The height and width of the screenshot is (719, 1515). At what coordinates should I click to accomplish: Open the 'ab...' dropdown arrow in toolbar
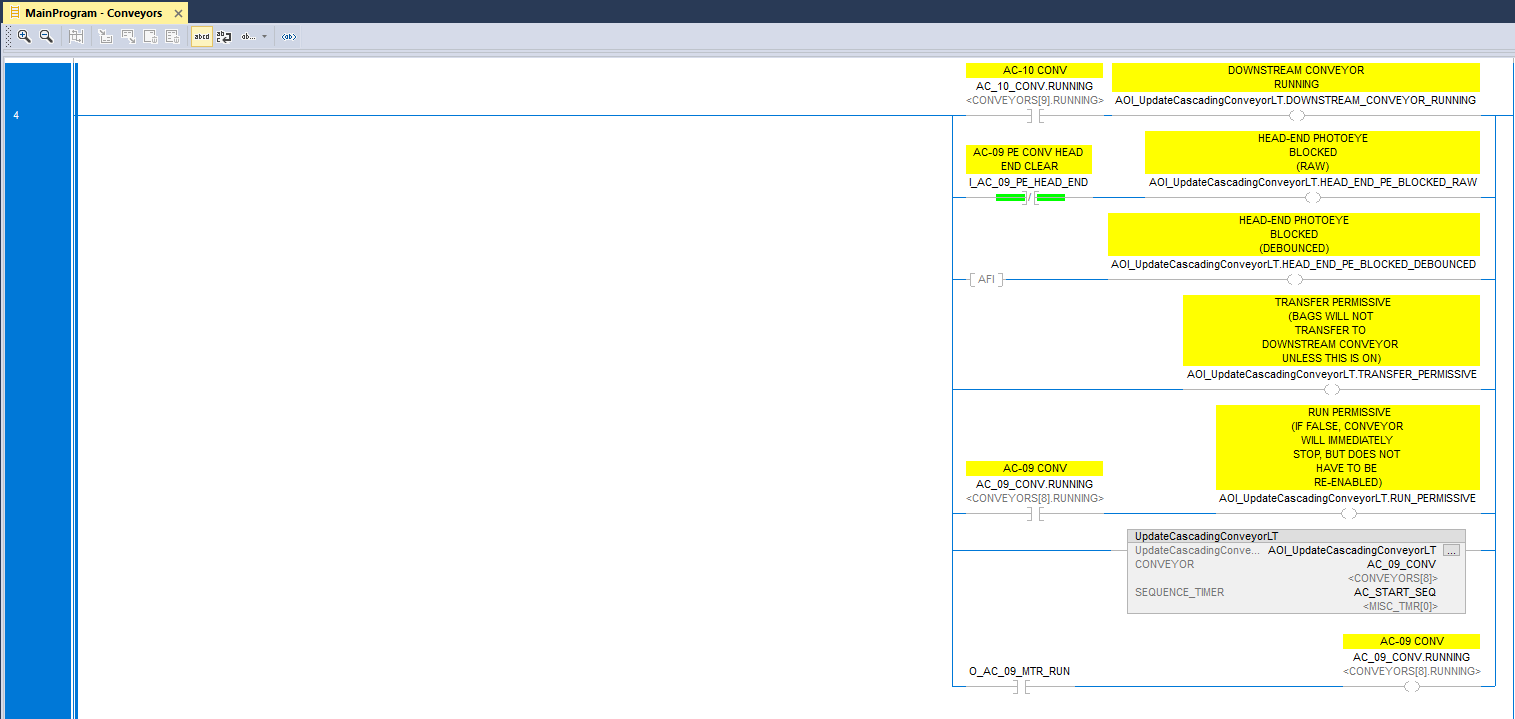coord(264,36)
